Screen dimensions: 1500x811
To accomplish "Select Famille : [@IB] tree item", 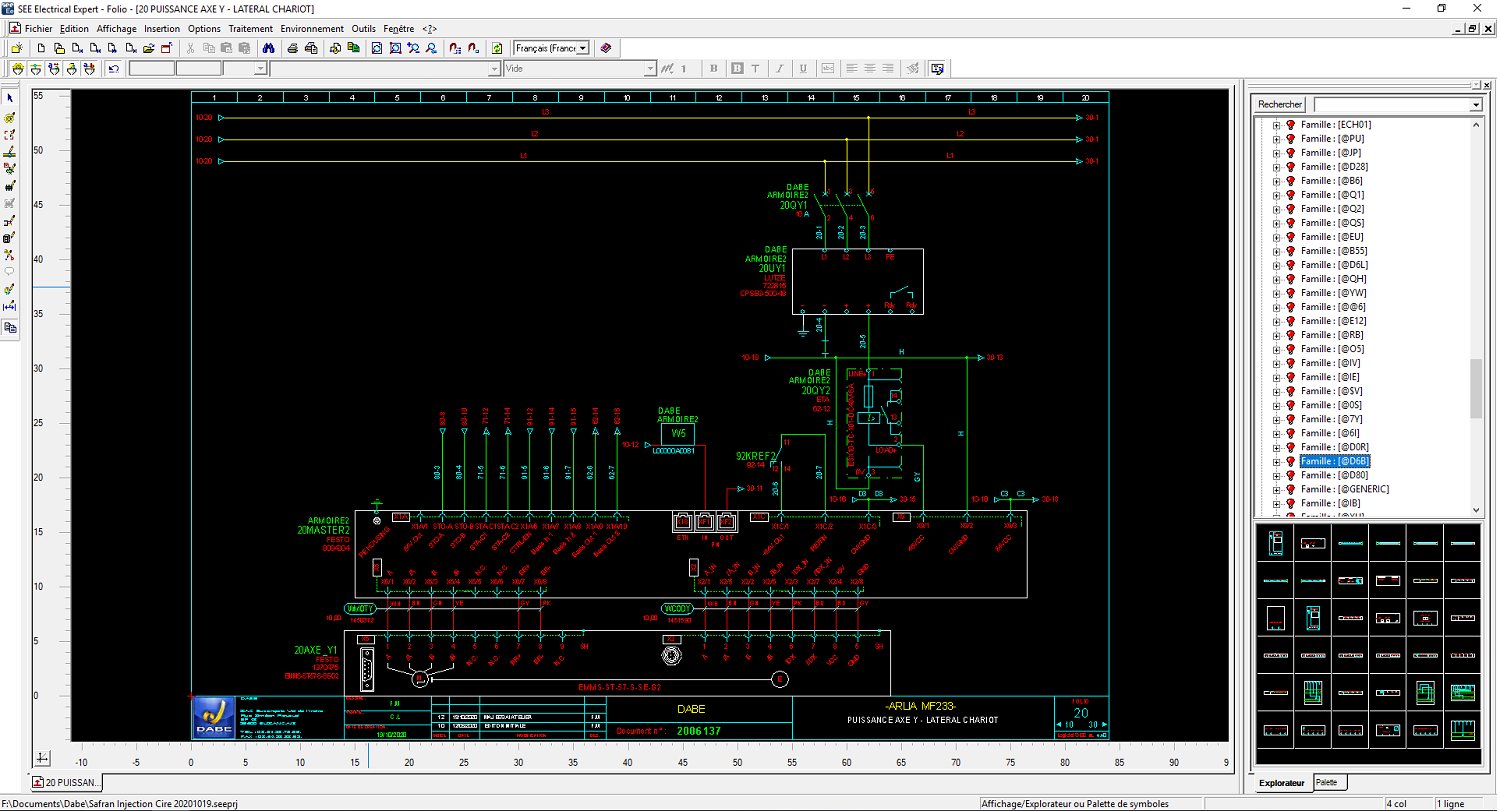I will click(1330, 503).
